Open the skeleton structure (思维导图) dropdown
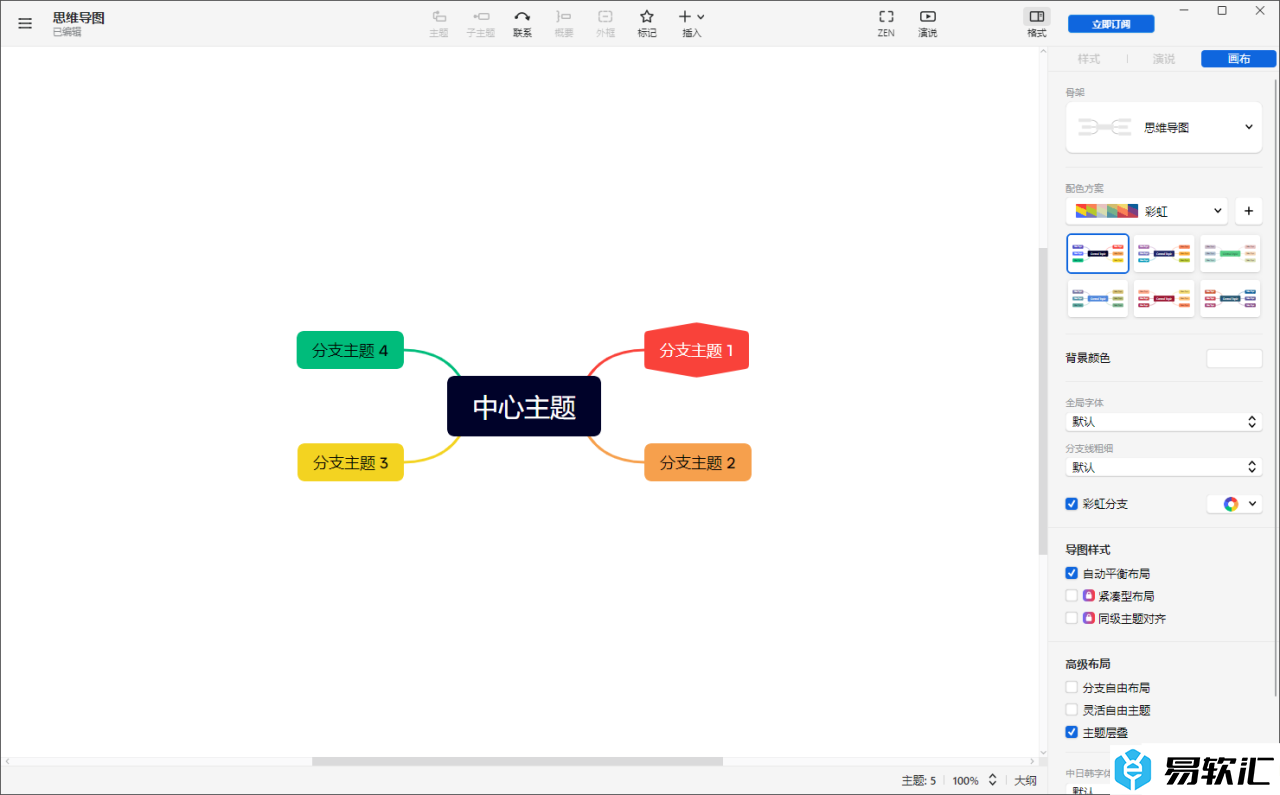This screenshot has width=1280, height=795. (x=1164, y=127)
